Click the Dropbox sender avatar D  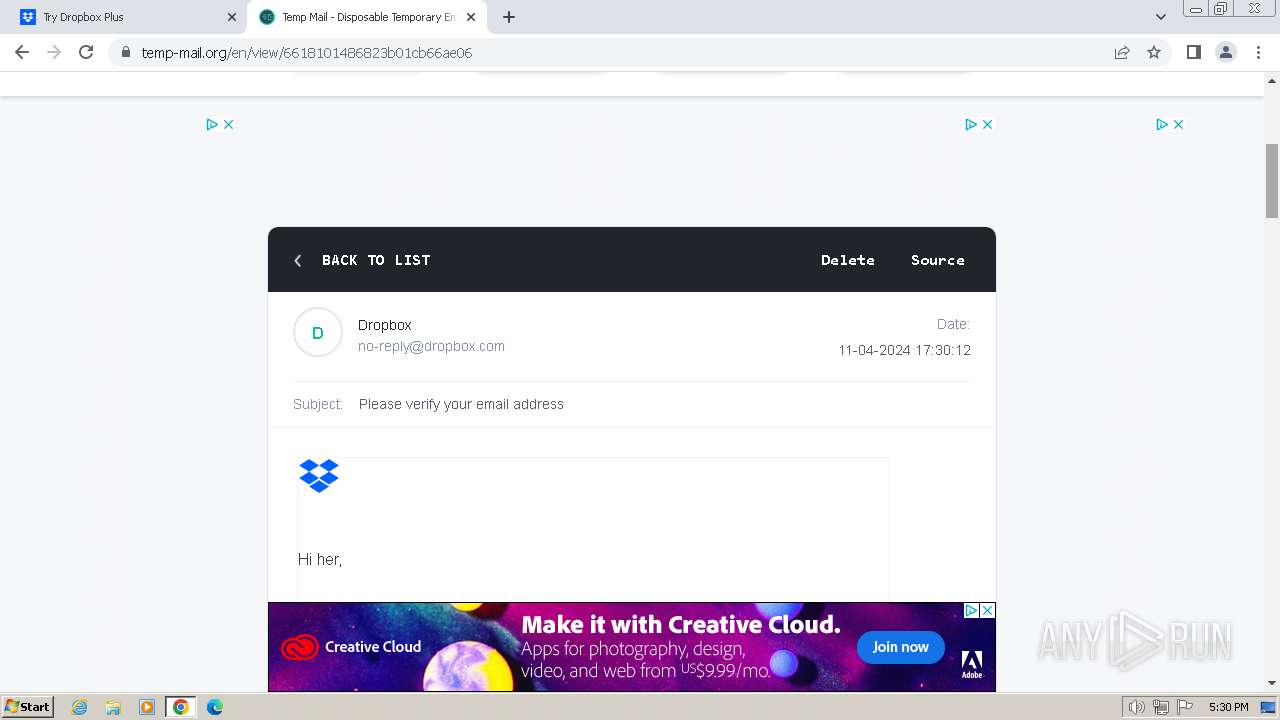pyautogui.click(x=318, y=332)
